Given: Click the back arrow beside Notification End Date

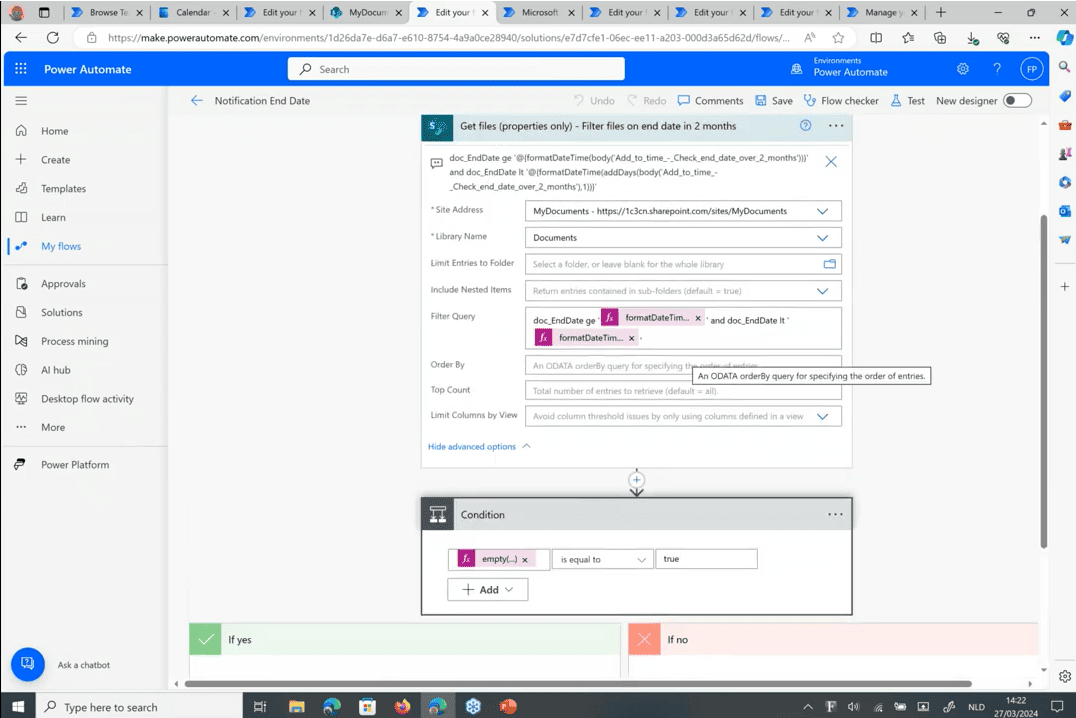Looking at the screenshot, I should point(197,101).
